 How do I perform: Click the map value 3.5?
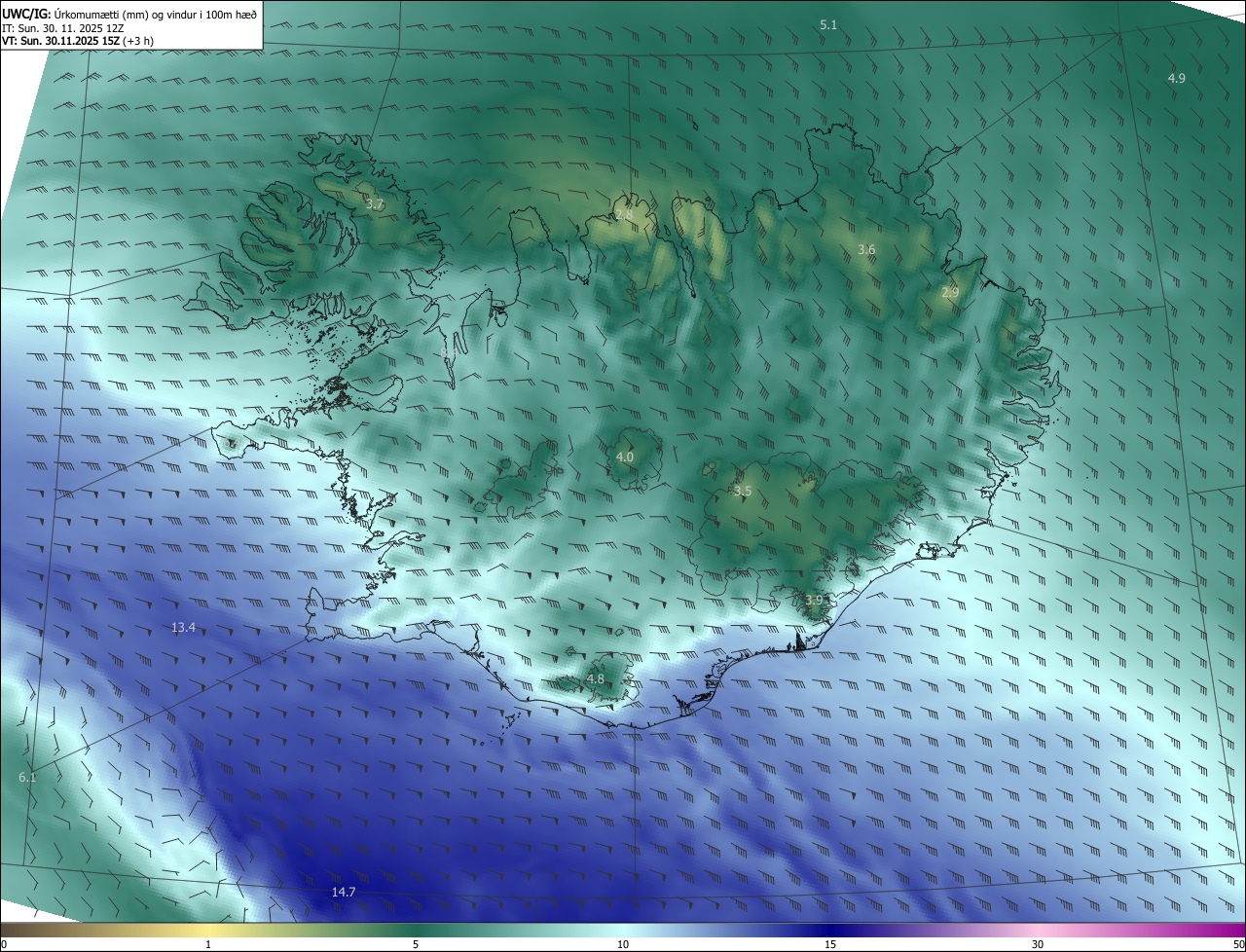[743, 492]
